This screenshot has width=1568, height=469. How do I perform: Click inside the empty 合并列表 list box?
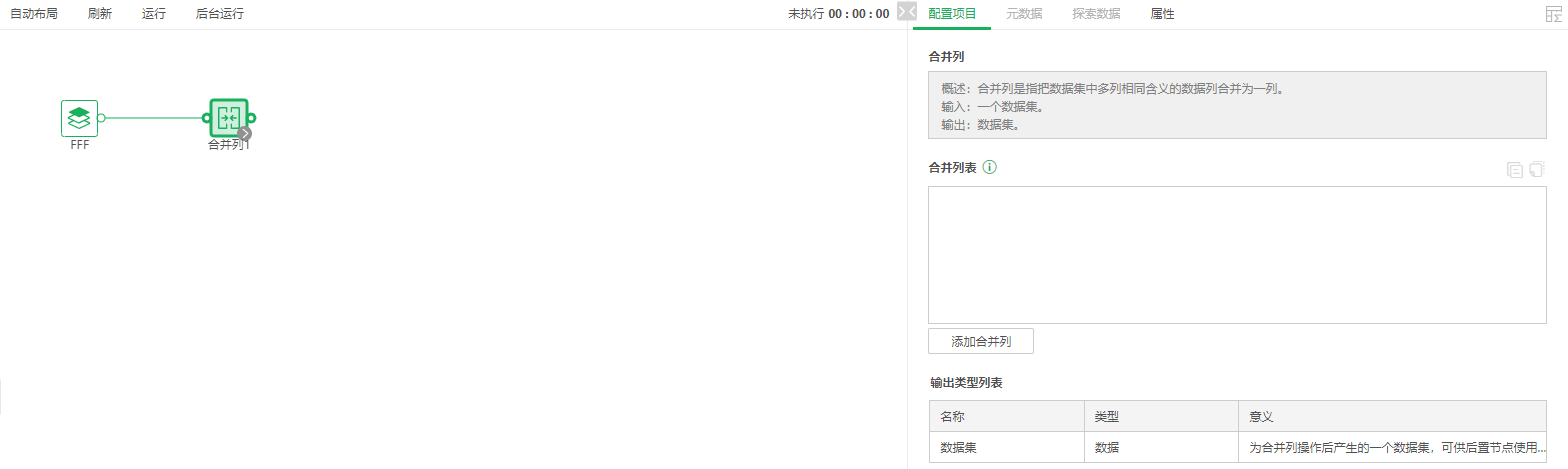[x=1237, y=255]
